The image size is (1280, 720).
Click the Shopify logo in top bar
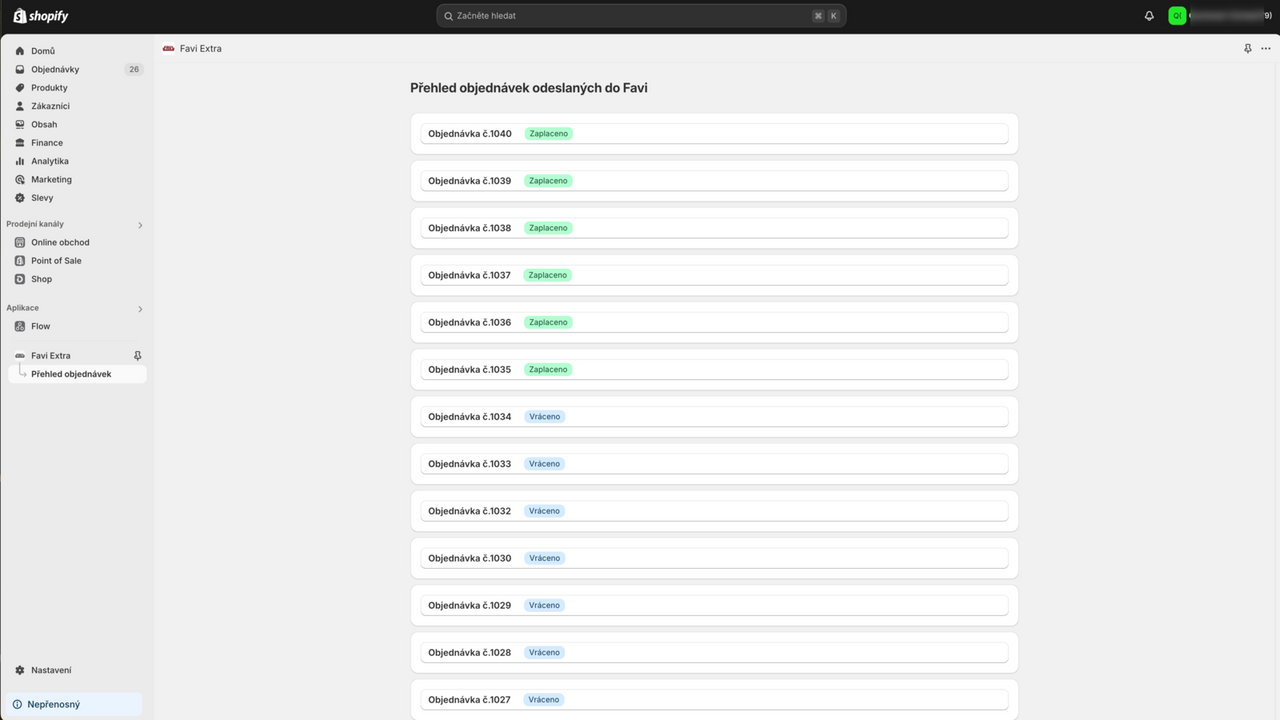[x=41, y=16]
